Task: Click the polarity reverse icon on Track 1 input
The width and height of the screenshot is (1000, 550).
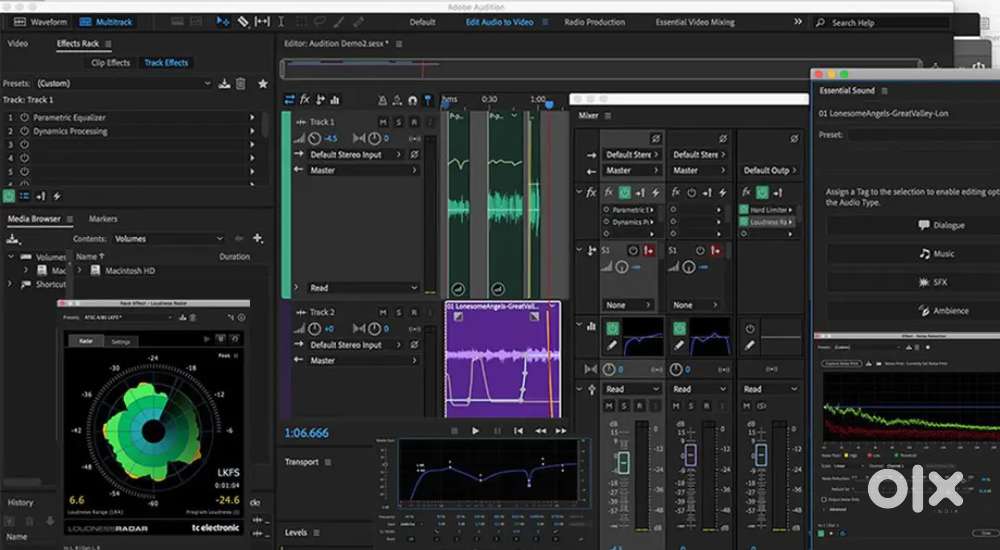Action: (414, 154)
